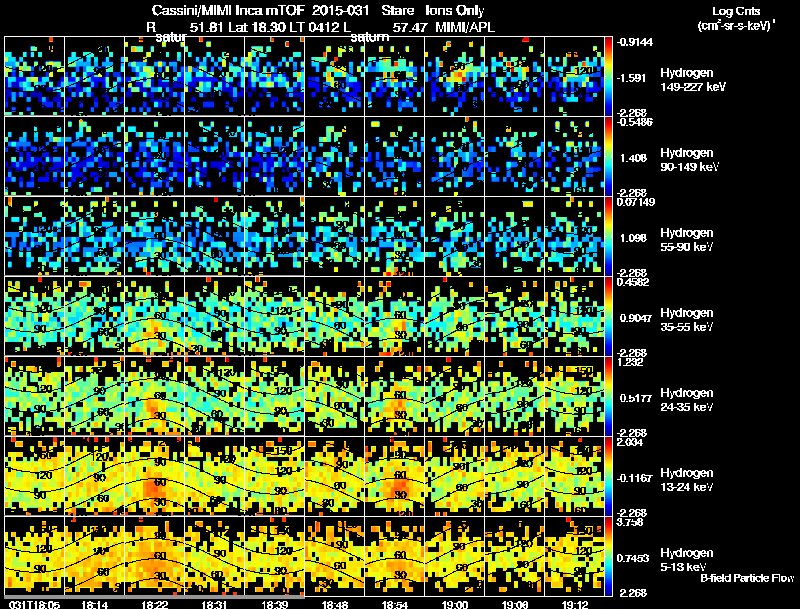Click the '031T18:05' time axis label
The width and height of the screenshot is (800, 609).
point(34,604)
